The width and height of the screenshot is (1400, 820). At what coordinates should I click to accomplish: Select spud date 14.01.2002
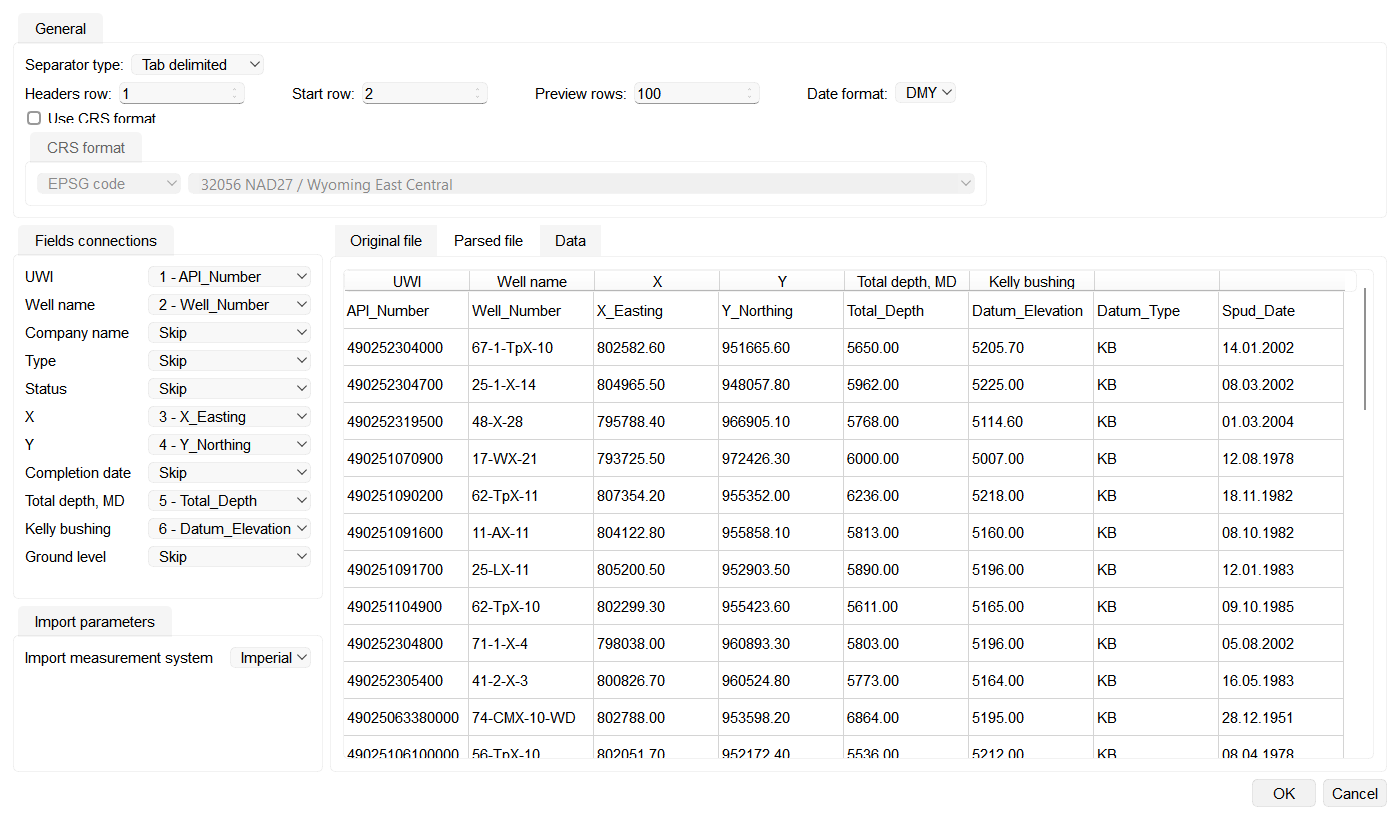pos(1281,347)
